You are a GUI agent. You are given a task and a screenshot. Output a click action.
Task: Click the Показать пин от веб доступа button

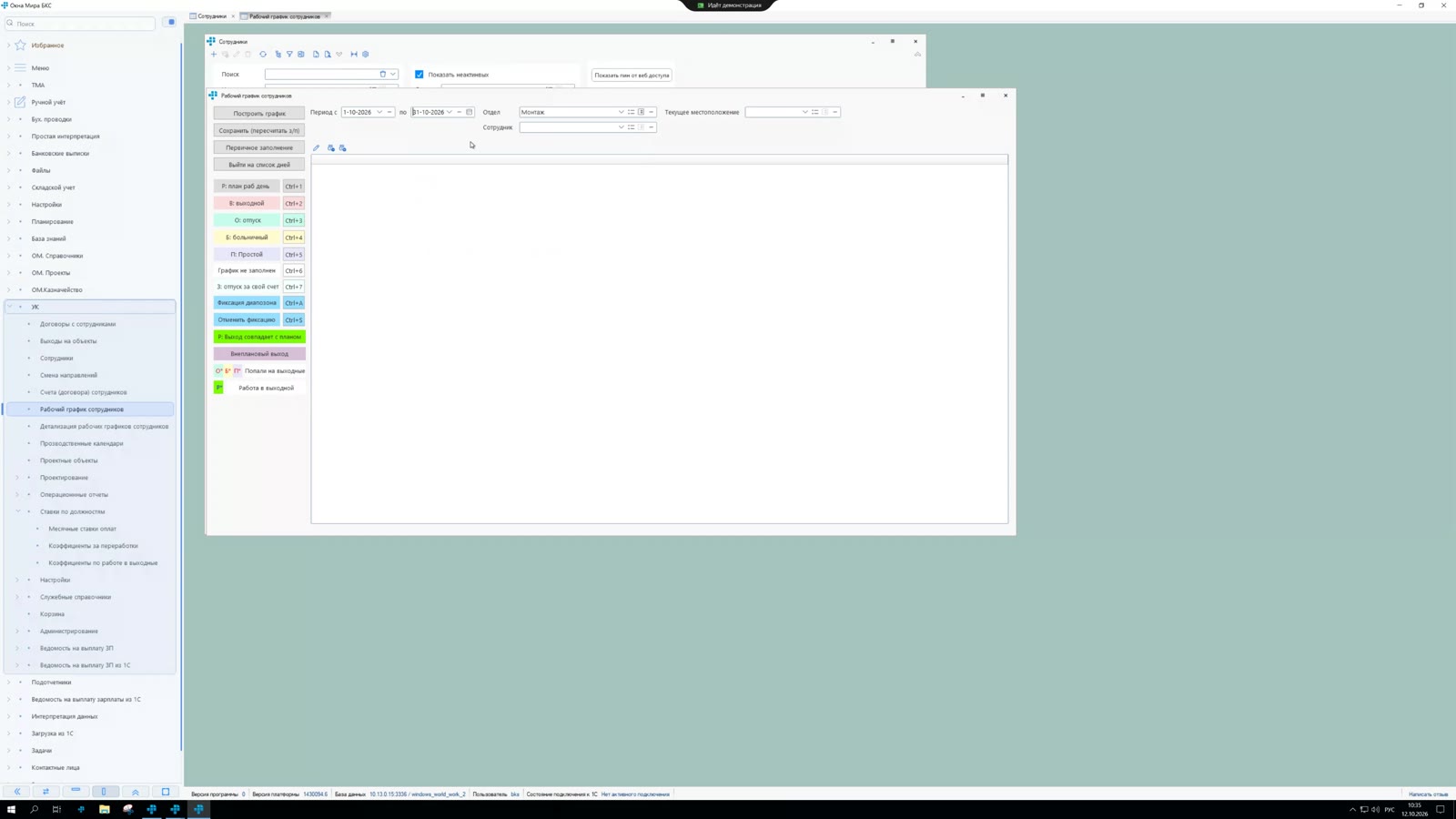pyautogui.click(x=632, y=75)
